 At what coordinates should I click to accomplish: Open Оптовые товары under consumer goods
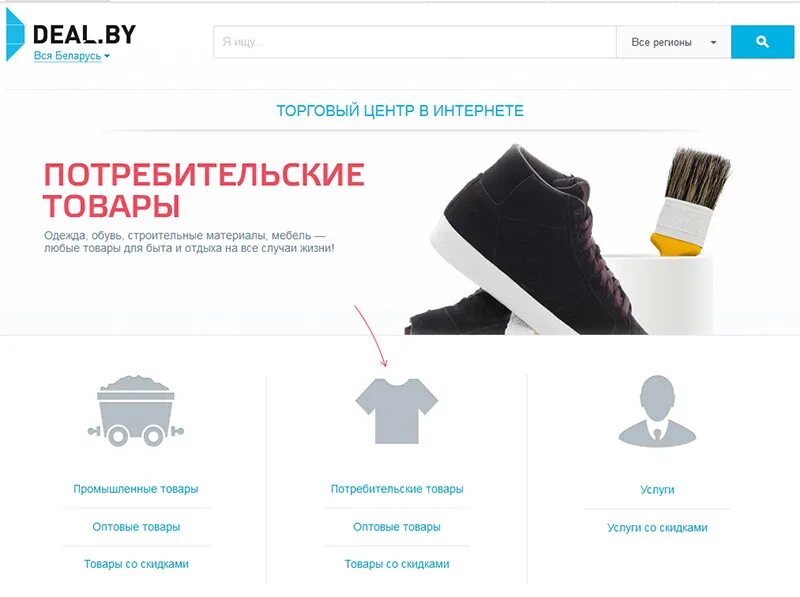pos(397,527)
